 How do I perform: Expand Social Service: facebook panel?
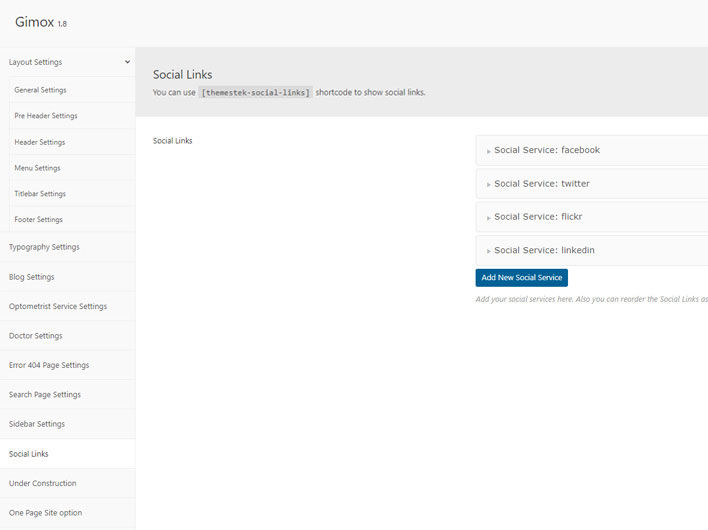coord(546,150)
